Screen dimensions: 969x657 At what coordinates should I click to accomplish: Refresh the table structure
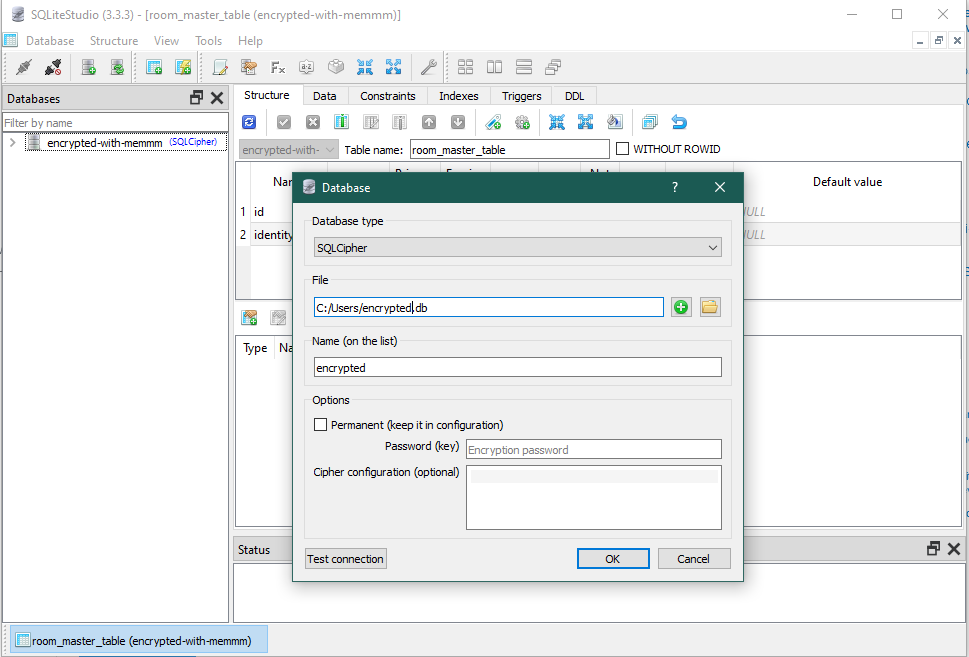(x=249, y=122)
